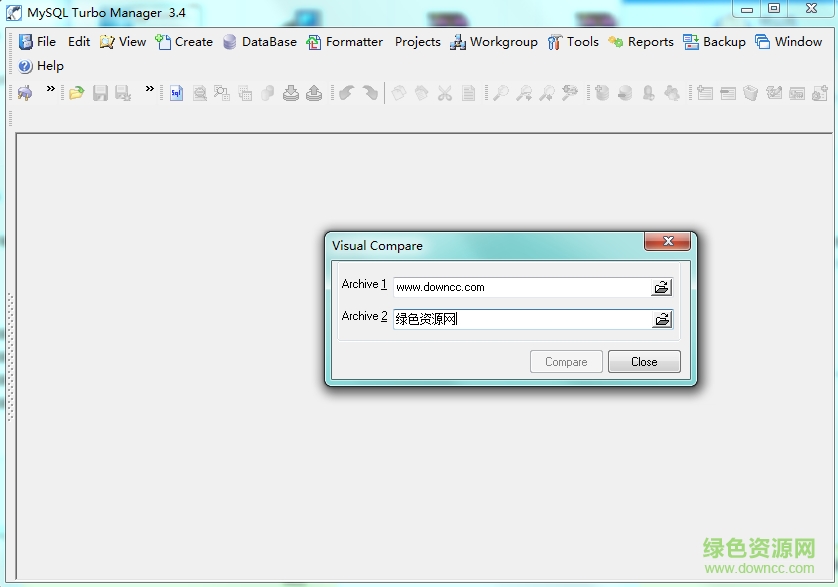Image resolution: width=838 pixels, height=587 pixels.
Task: Click the open folder toolbar icon
Action: 76,93
